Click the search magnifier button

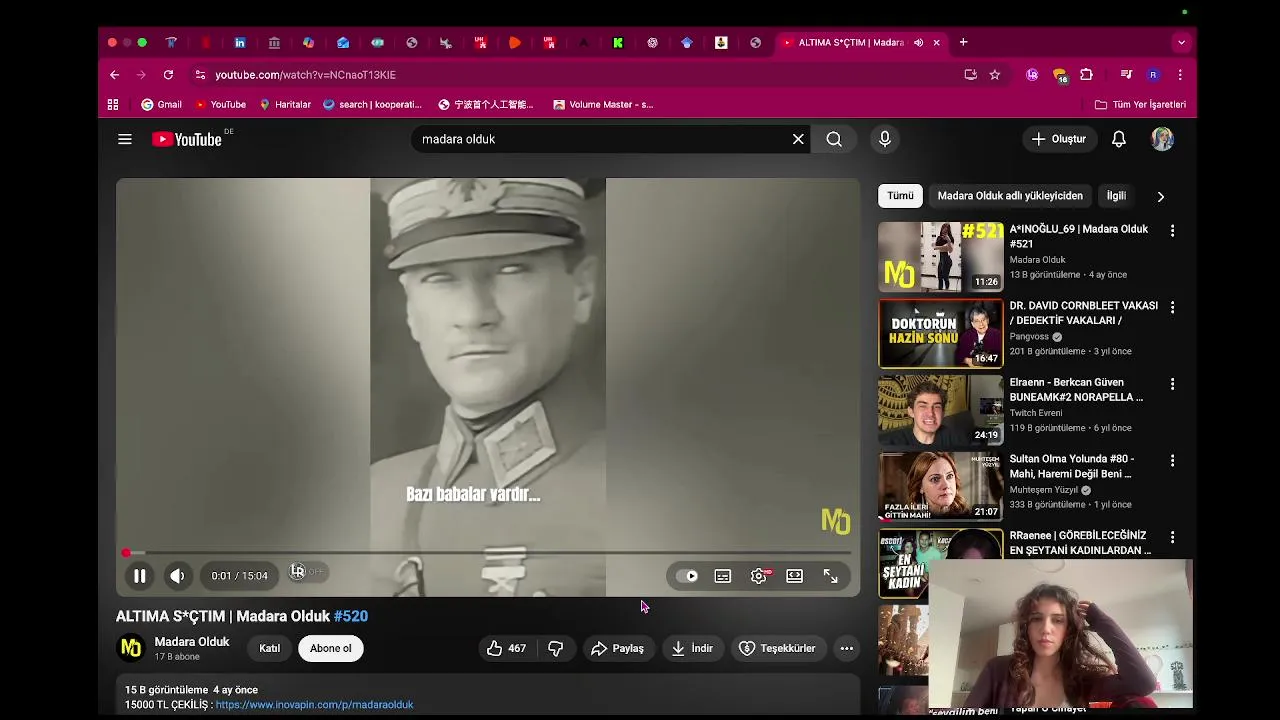pos(834,139)
